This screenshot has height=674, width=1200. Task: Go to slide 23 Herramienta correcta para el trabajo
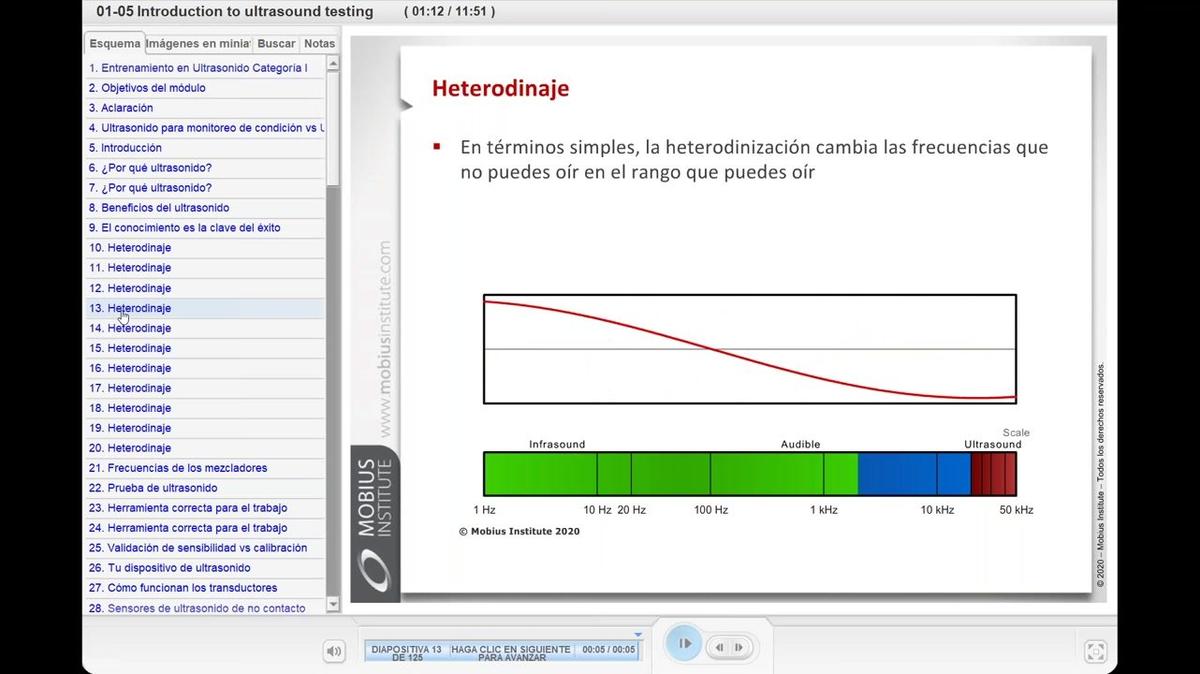(205, 508)
